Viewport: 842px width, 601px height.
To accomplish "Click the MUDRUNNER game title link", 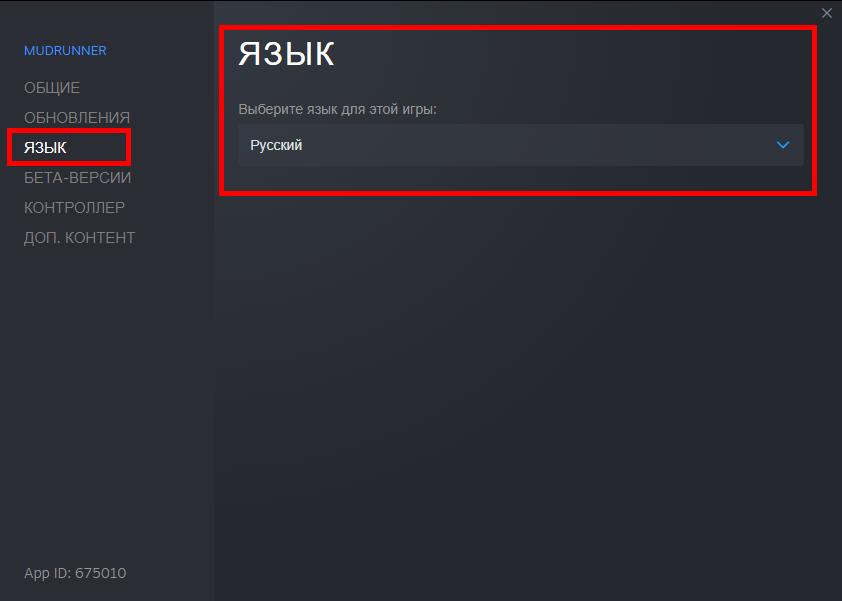I will coord(65,50).
